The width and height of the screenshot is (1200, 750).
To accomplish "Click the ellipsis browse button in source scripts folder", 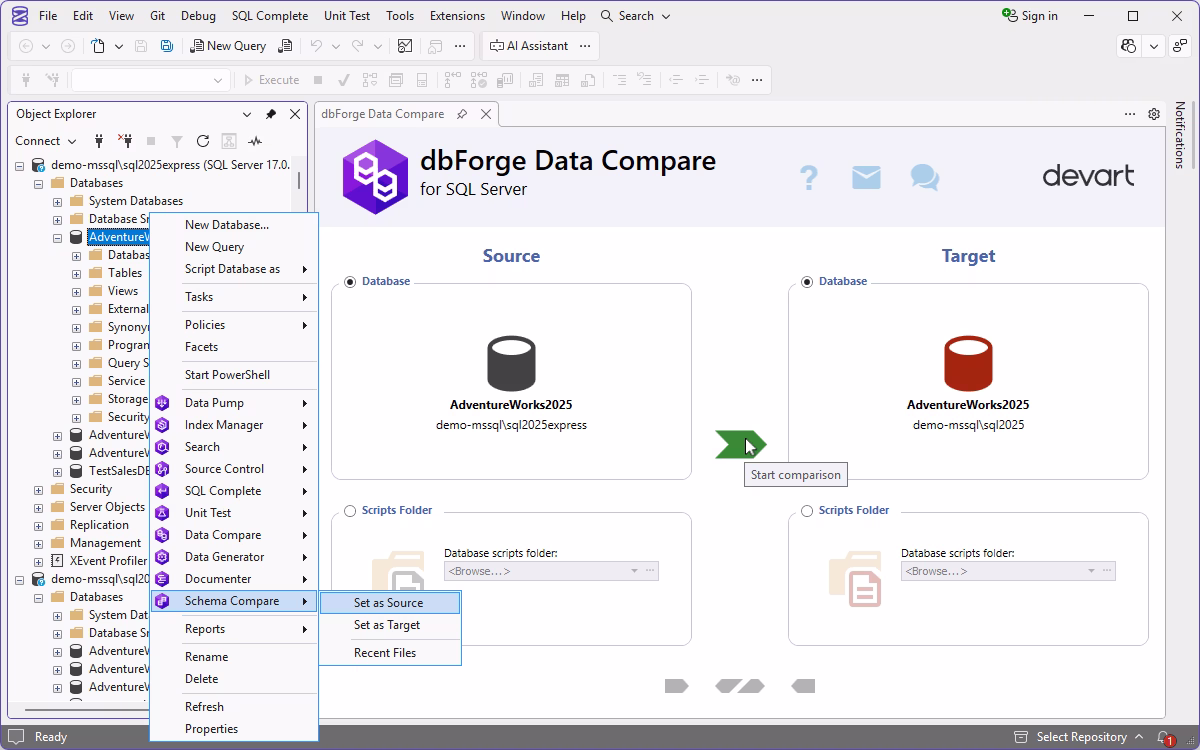I will (x=650, y=571).
